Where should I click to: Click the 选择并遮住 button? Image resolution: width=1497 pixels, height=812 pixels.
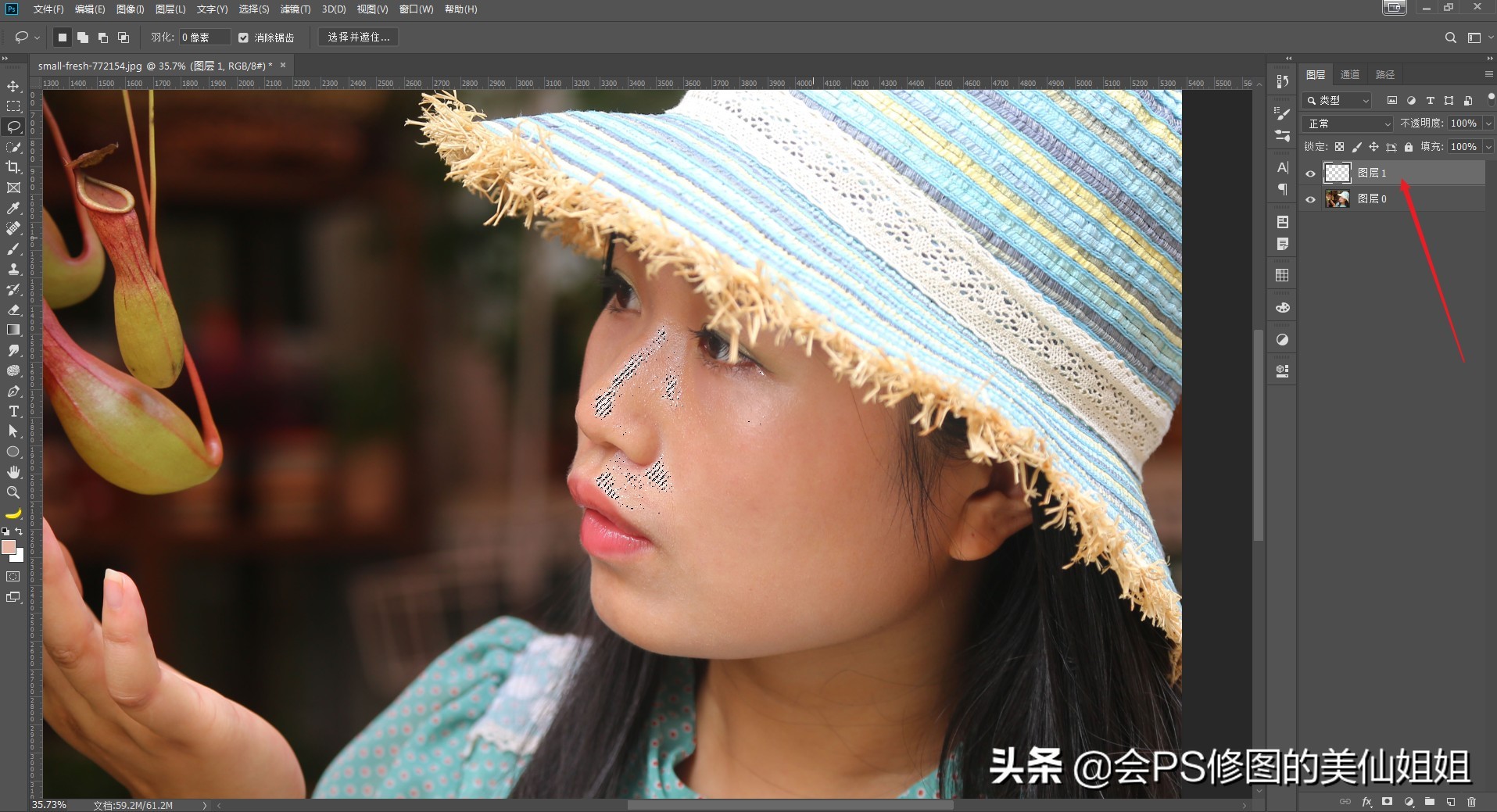[x=357, y=37]
